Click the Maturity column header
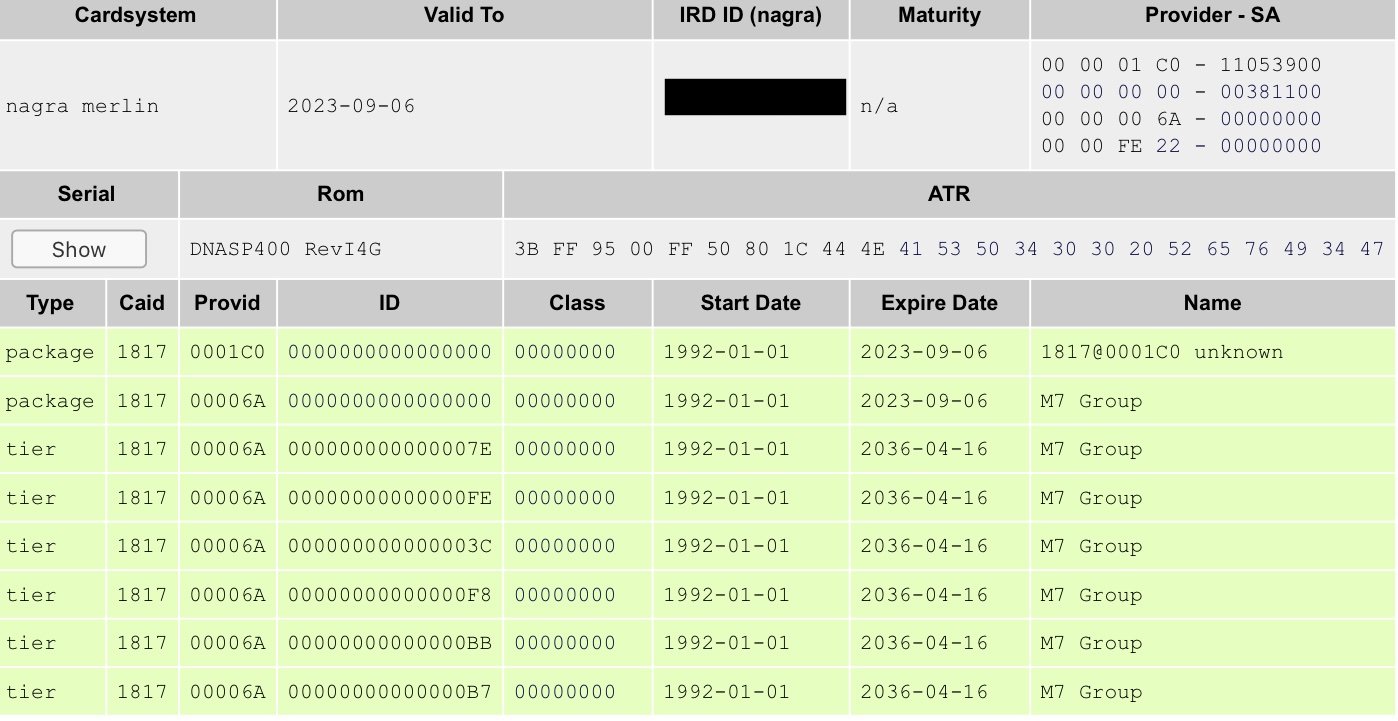This screenshot has width=1398, height=721. [x=939, y=15]
